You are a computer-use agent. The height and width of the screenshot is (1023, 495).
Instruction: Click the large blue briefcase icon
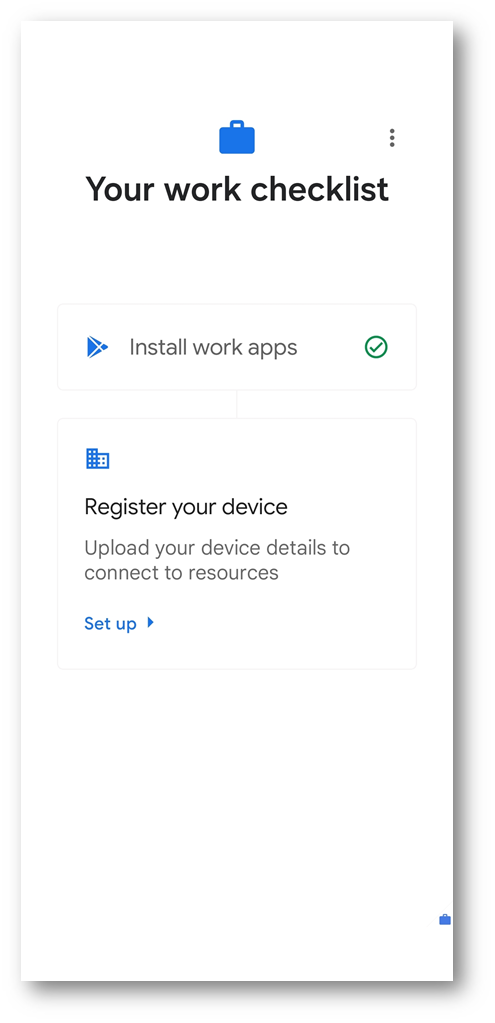pyautogui.click(x=236, y=137)
